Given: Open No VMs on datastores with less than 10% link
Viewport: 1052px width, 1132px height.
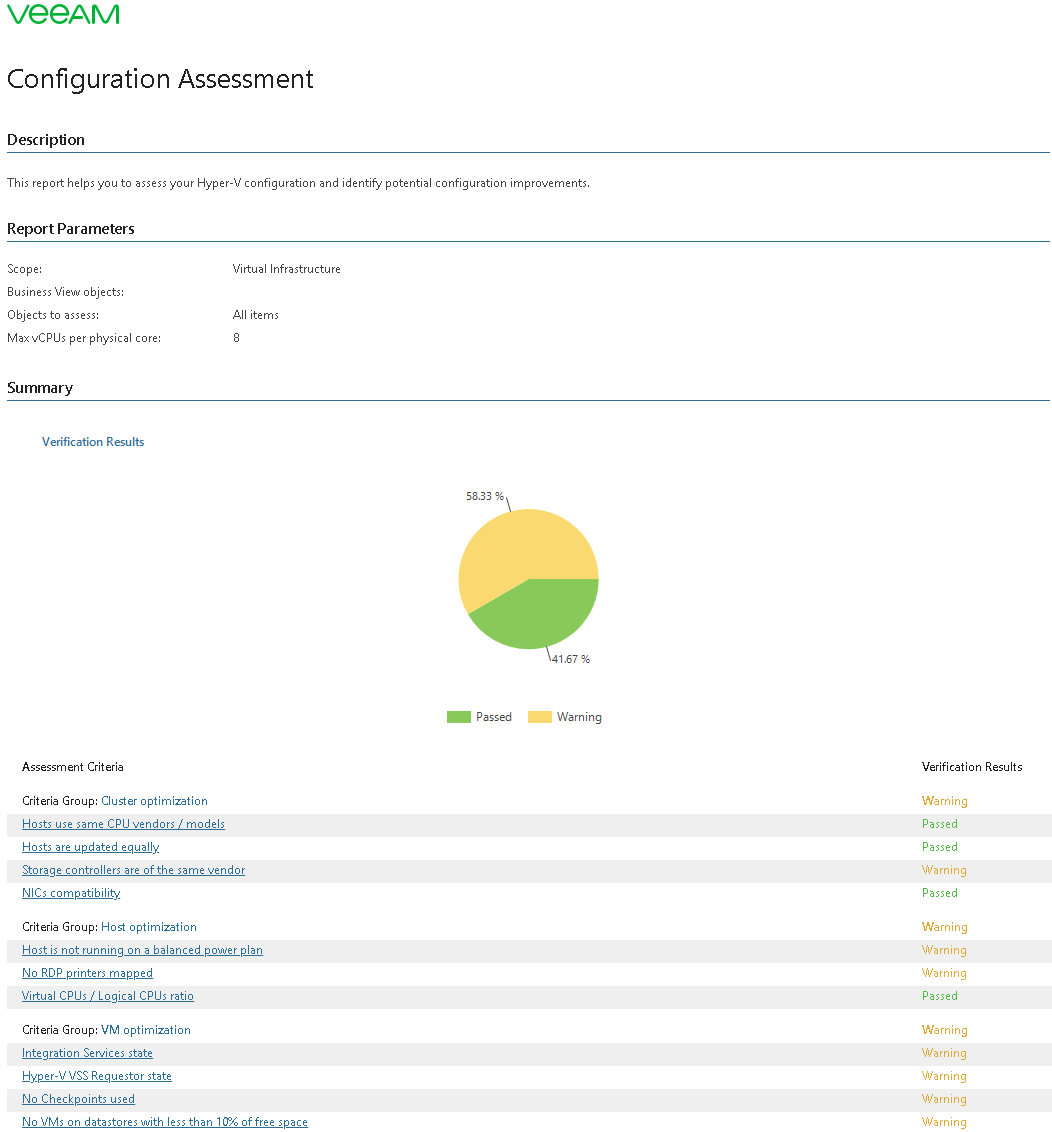Looking at the screenshot, I should click(x=165, y=1122).
